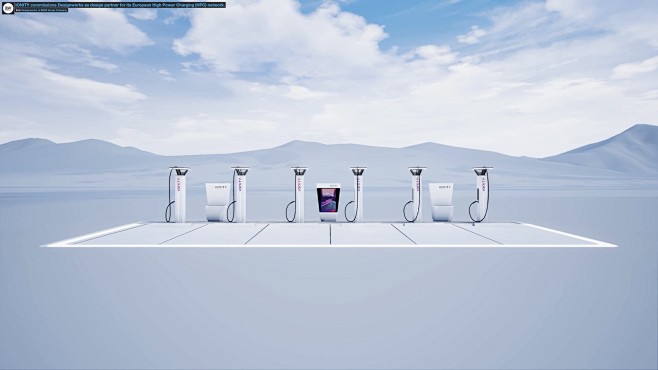
Task: Open the IONITY commissions Designworks video title
Action: pos(120,5)
